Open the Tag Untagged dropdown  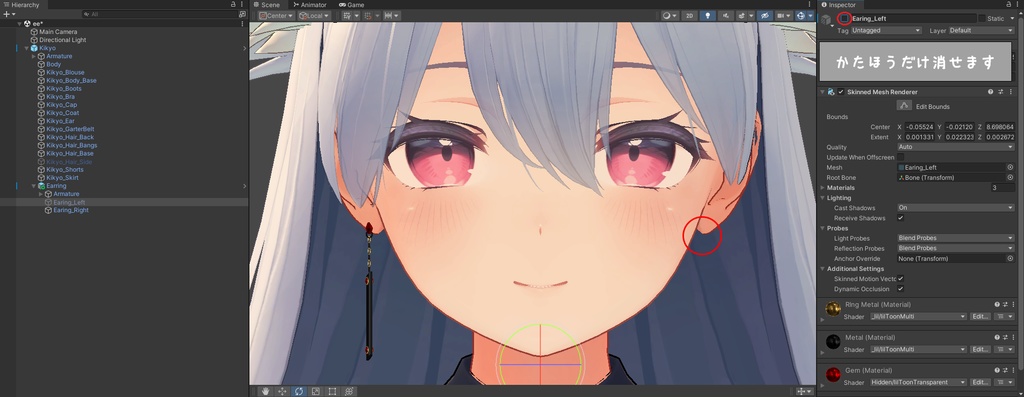[887, 30]
